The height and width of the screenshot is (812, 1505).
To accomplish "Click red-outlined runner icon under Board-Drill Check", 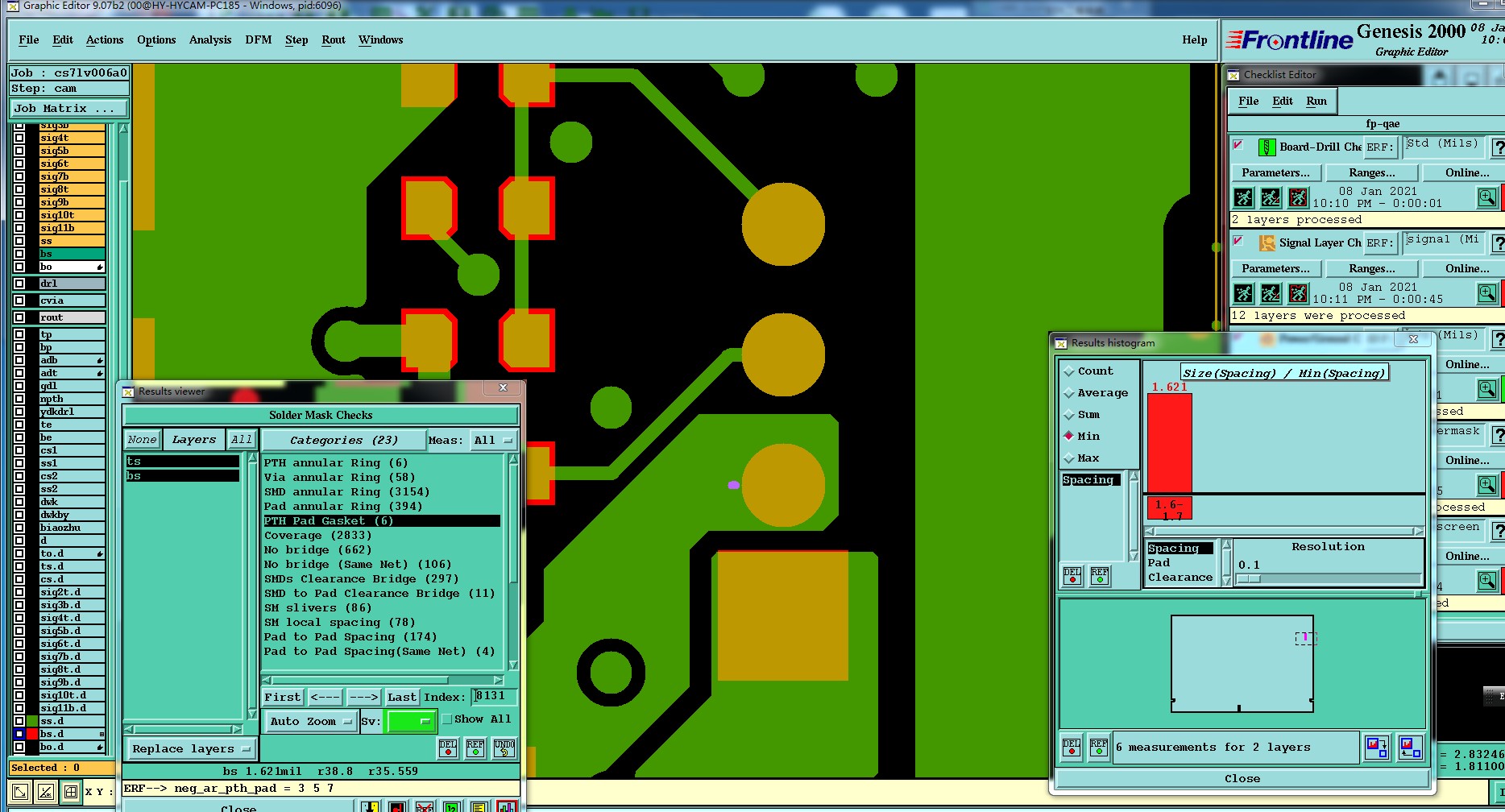I will tap(1298, 197).
